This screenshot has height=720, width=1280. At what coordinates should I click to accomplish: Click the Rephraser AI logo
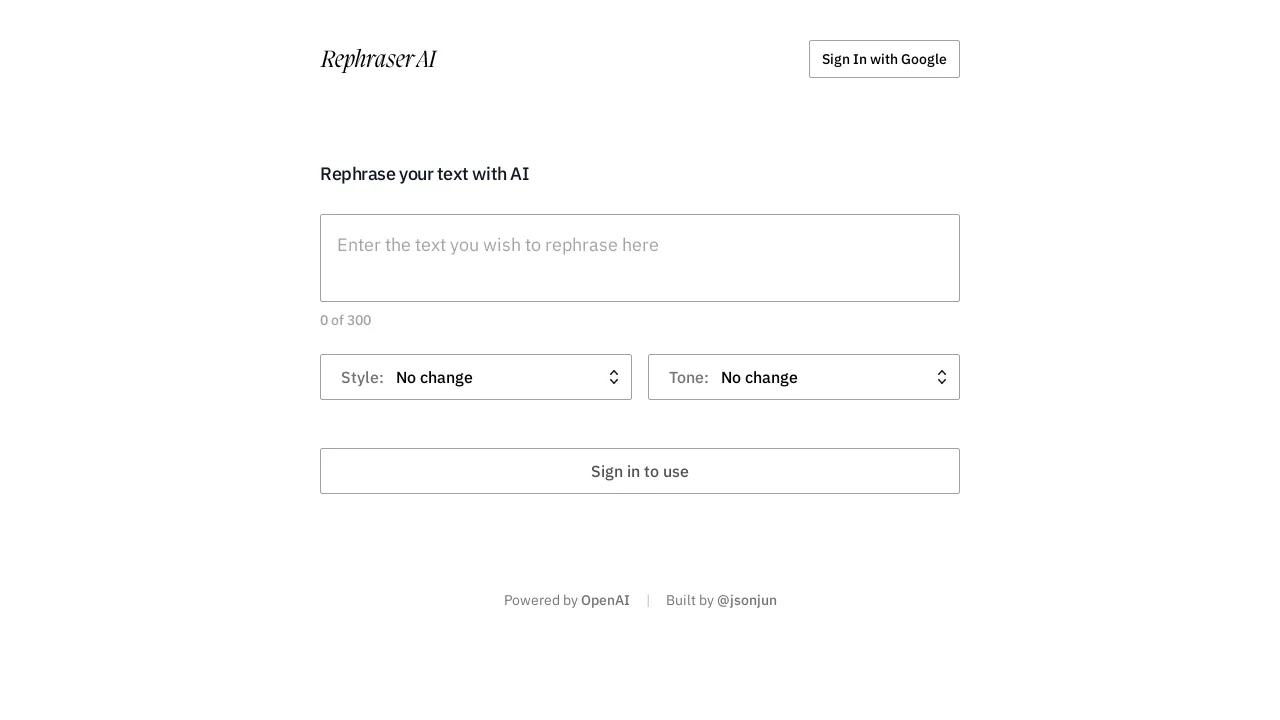[x=378, y=59]
